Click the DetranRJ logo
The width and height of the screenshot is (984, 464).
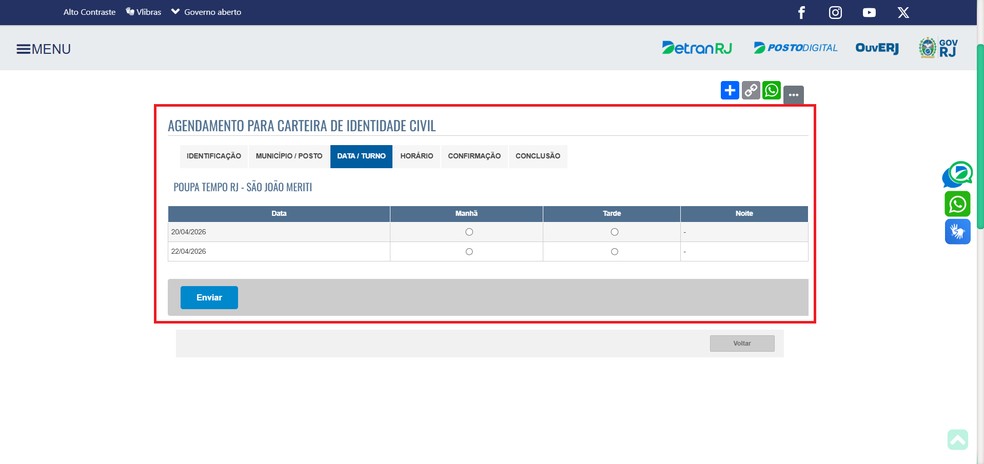pos(697,48)
